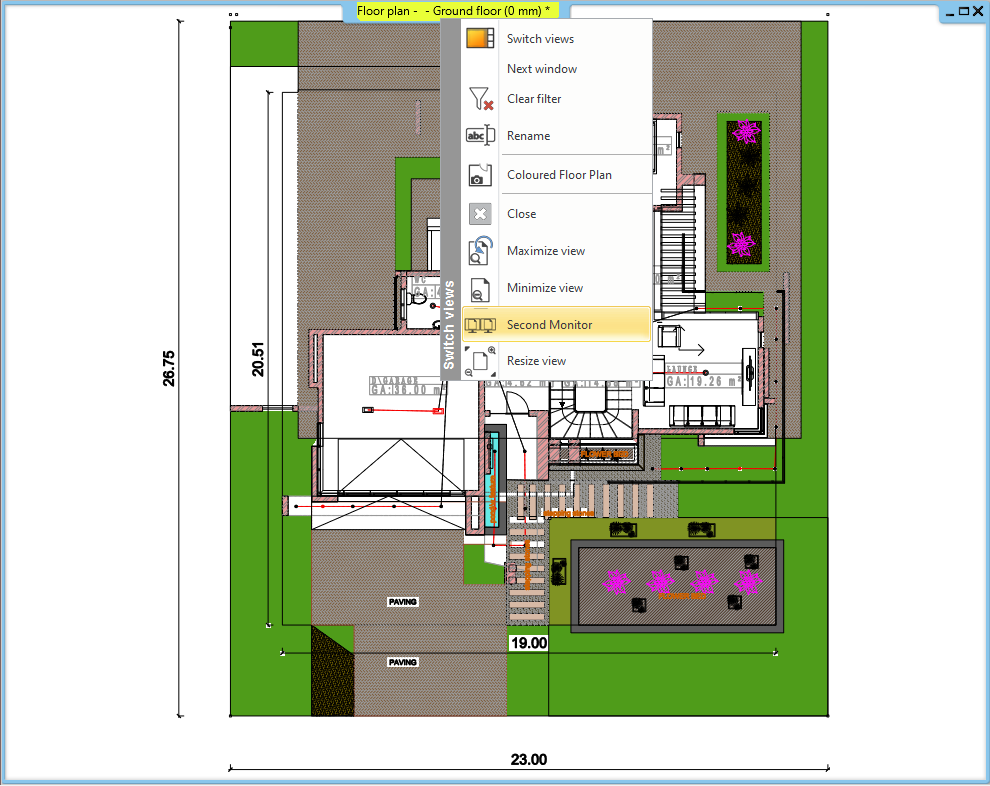Click the Maximize view icon
990x786 pixels.
480,251
